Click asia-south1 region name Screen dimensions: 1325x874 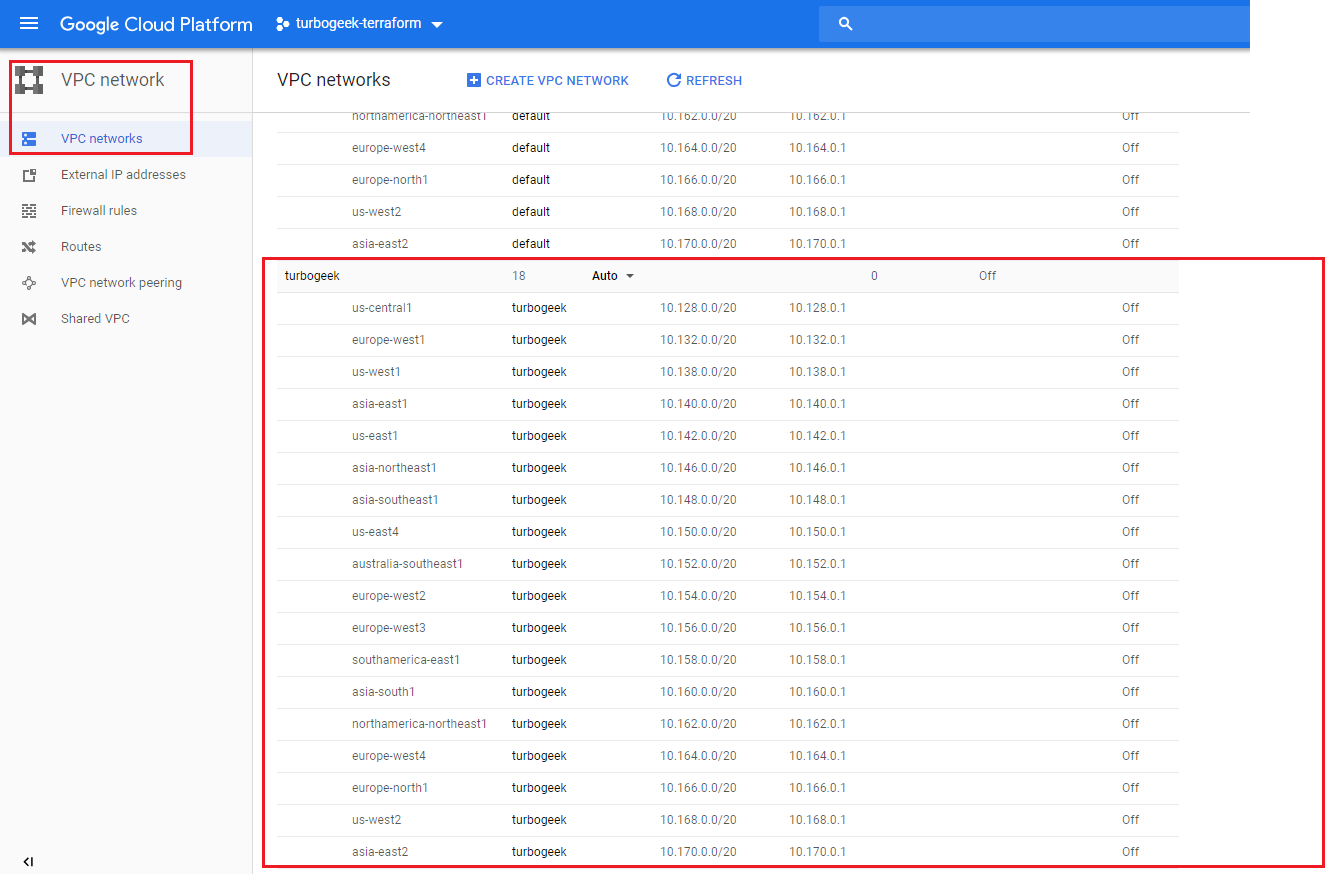[x=383, y=692]
